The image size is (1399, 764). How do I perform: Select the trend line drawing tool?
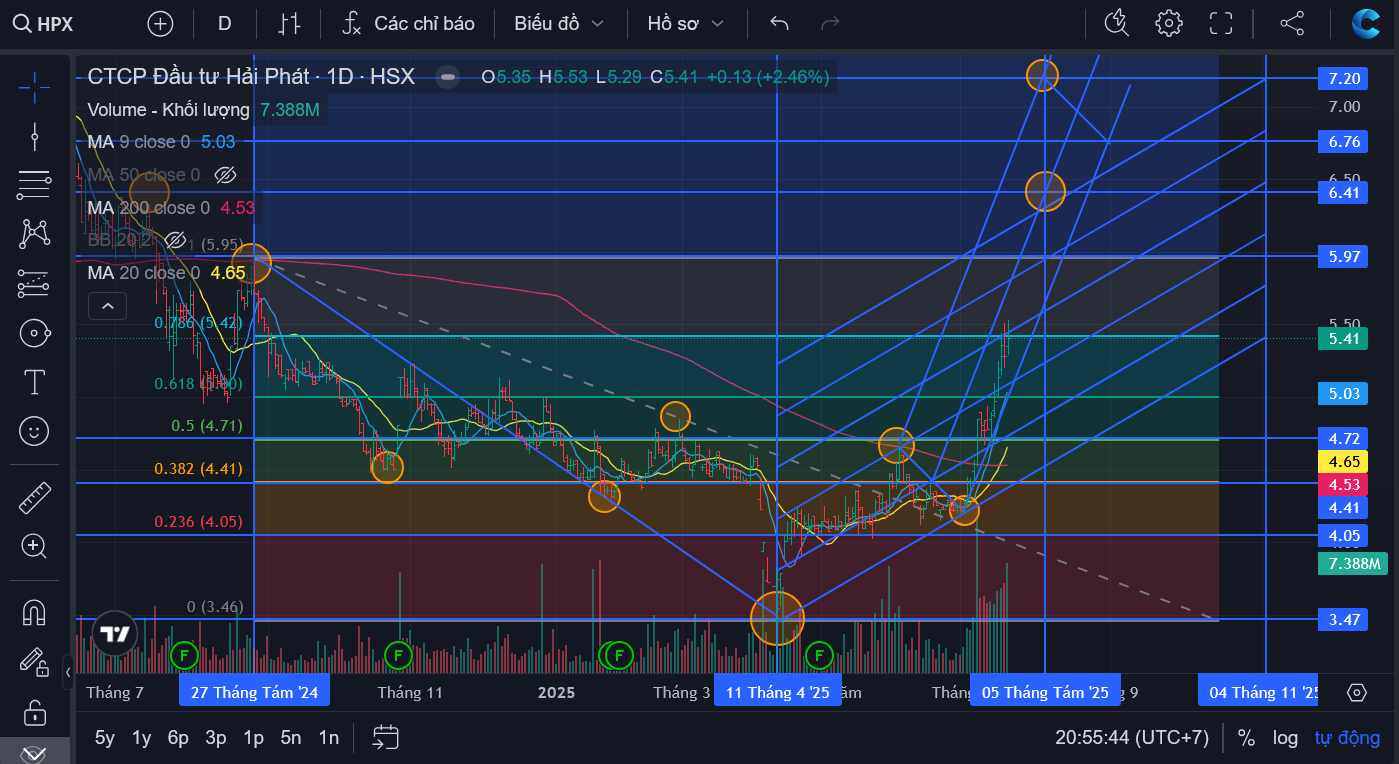tap(34, 136)
